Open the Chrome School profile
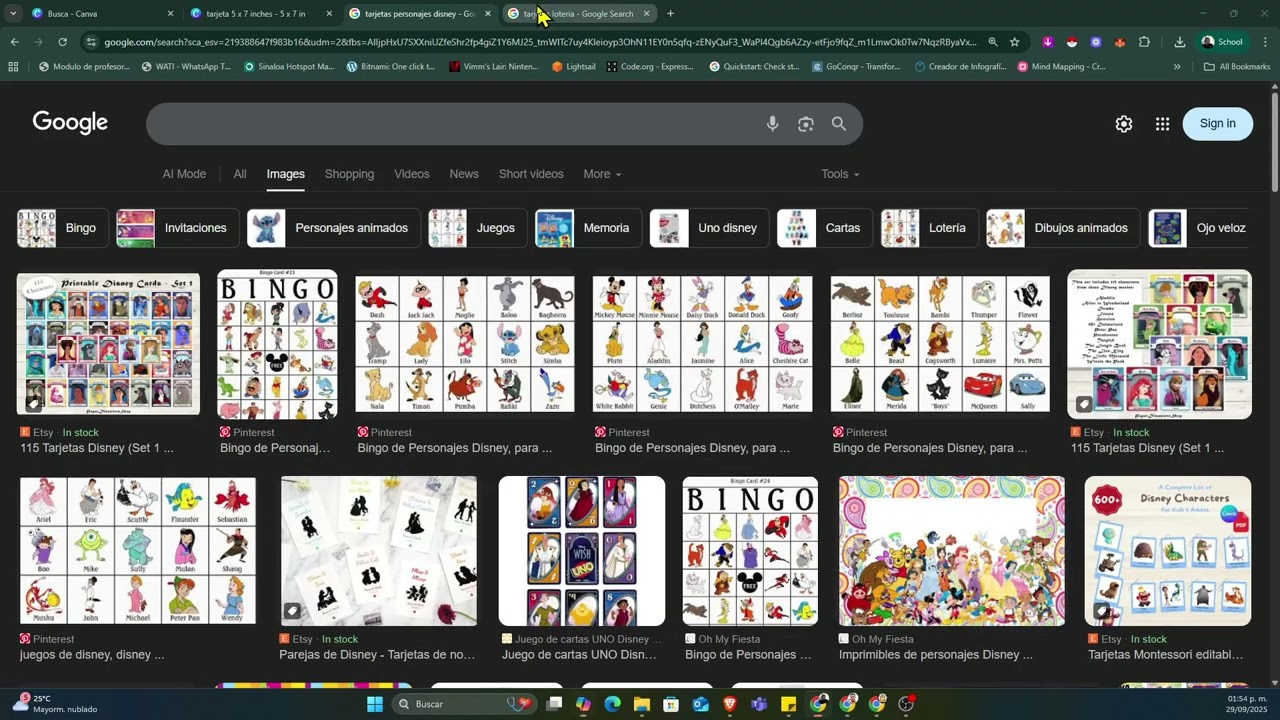This screenshot has width=1280, height=720. (1222, 42)
